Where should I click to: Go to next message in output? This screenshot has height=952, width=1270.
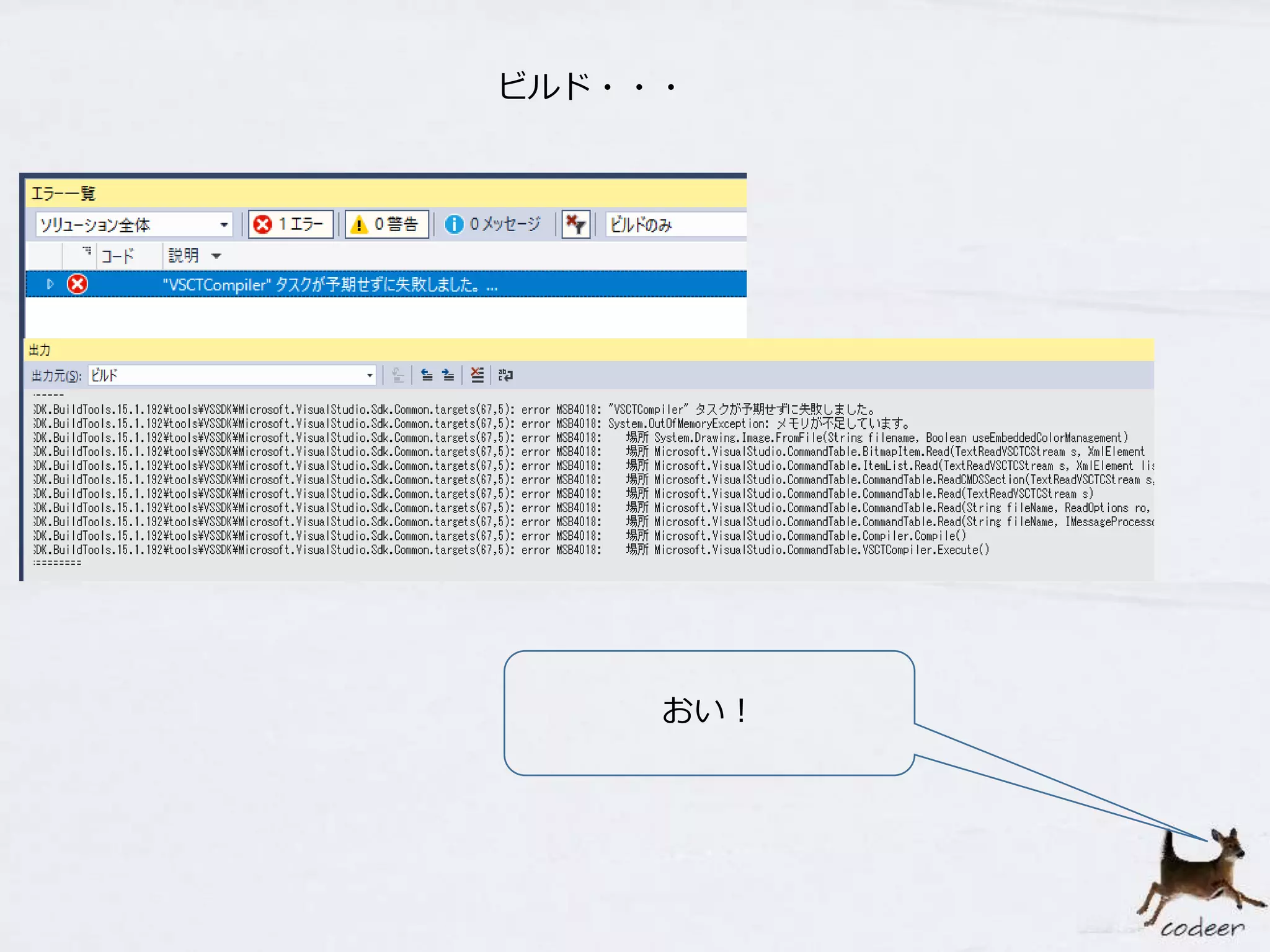[448, 375]
